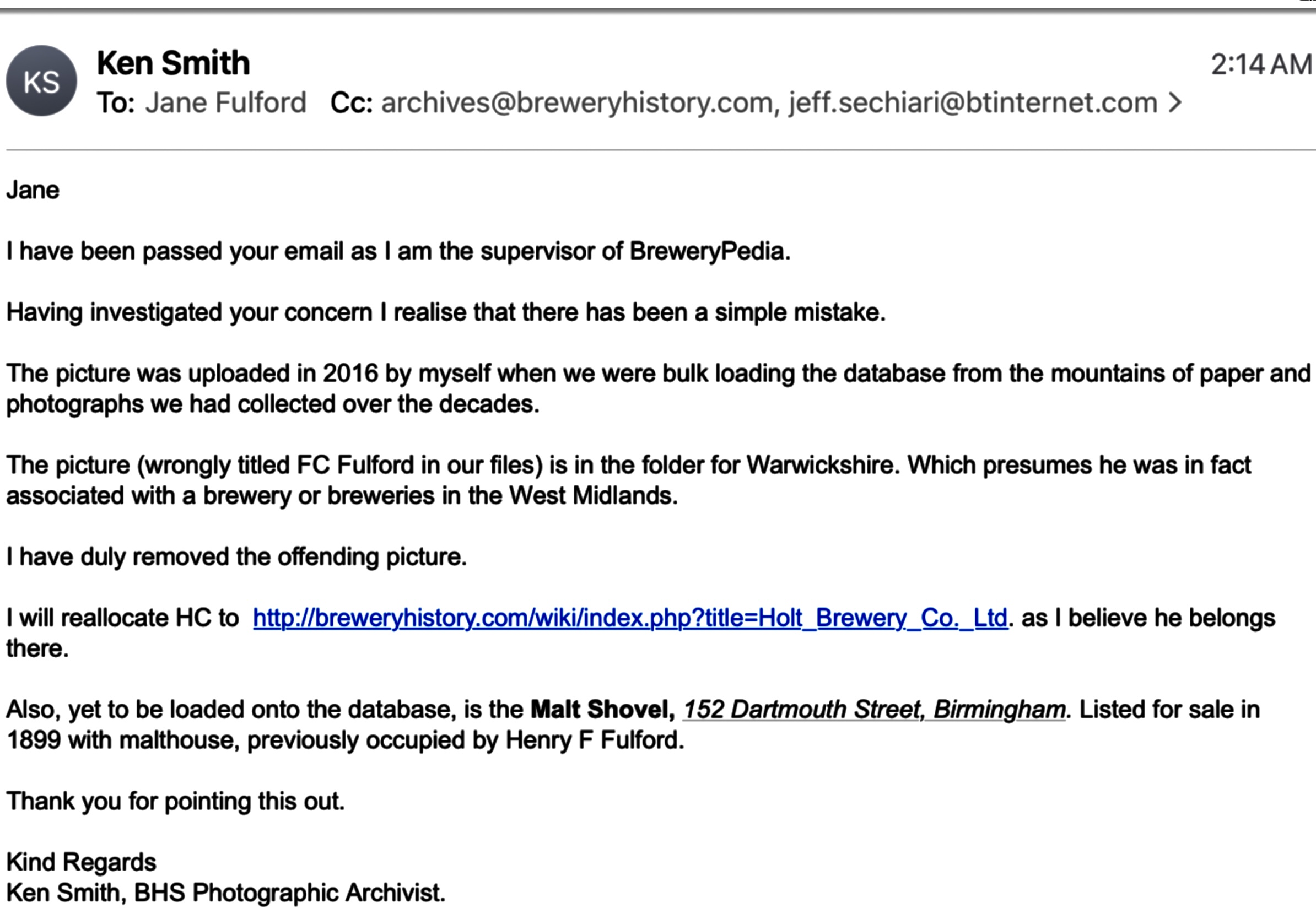Open the Holt Brewery Co. Ltd wiki link
The height and width of the screenshot is (919, 1316).
tap(629, 618)
